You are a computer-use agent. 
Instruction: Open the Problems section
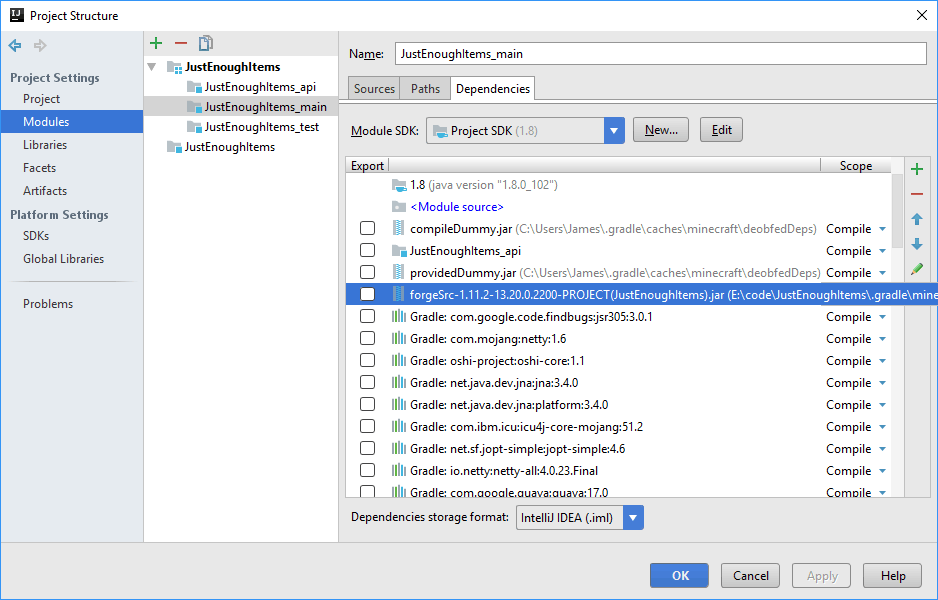tap(48, 304)
